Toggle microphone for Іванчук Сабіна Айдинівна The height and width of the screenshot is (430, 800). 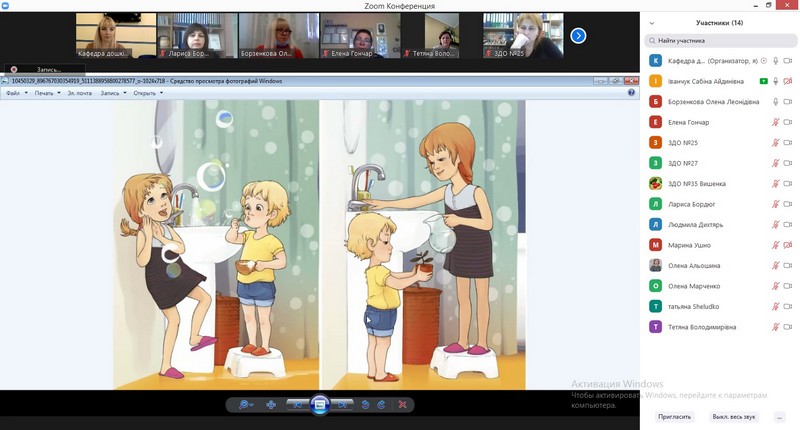pos(776,81)
